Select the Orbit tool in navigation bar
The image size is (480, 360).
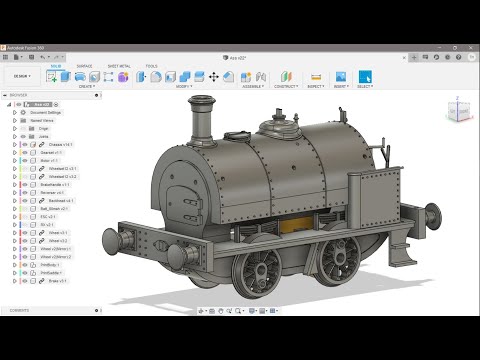tap(201, 311)
